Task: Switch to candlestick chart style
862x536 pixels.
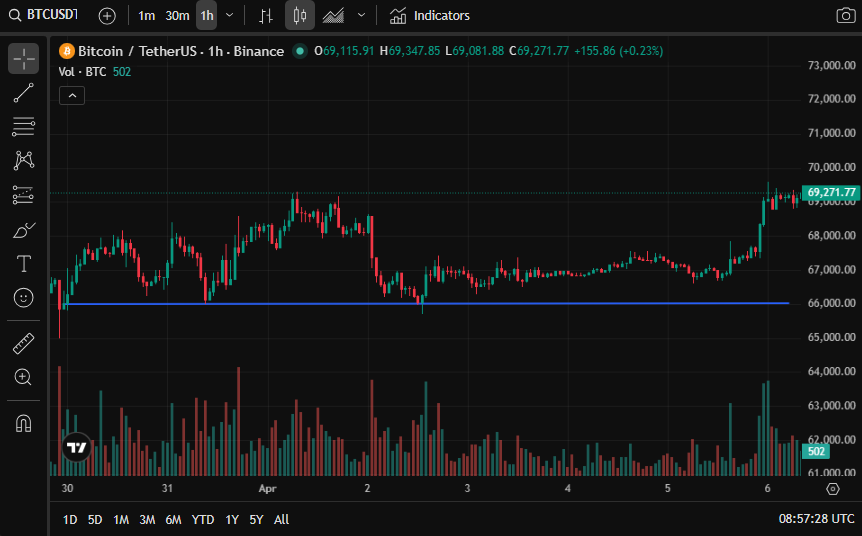Action: click(300, 15)
